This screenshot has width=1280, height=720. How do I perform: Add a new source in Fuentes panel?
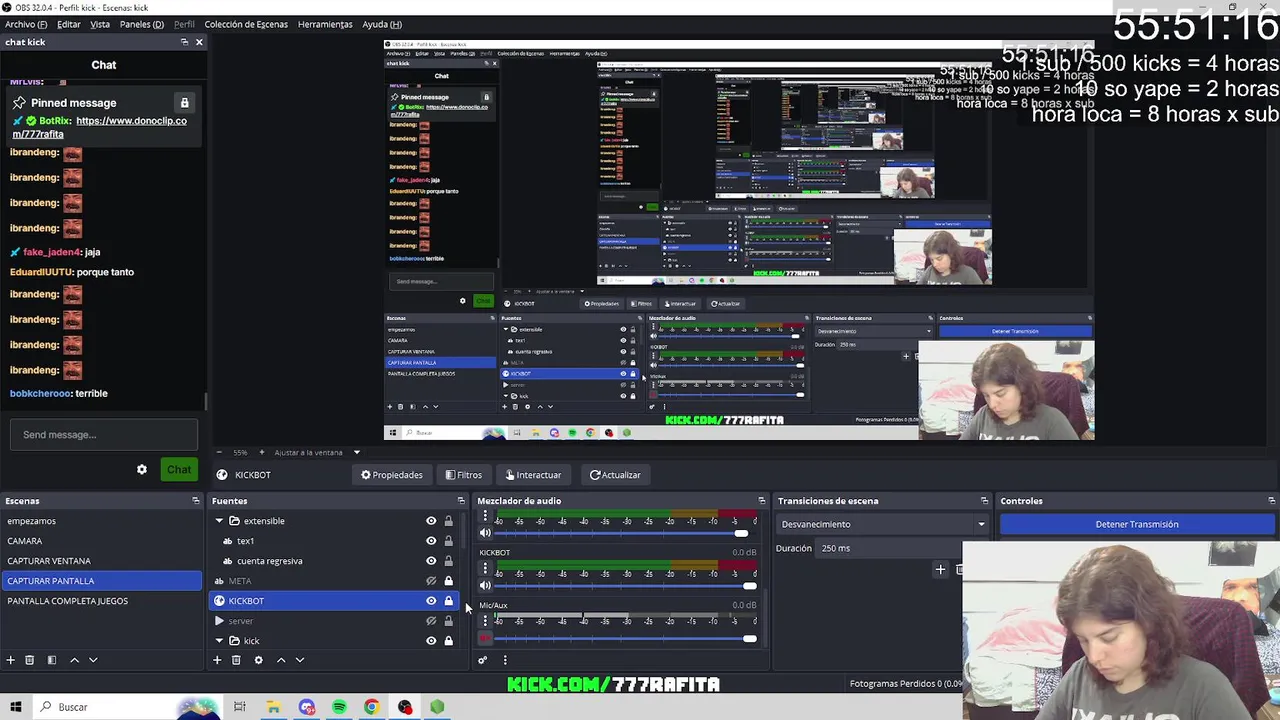(217, 660)
